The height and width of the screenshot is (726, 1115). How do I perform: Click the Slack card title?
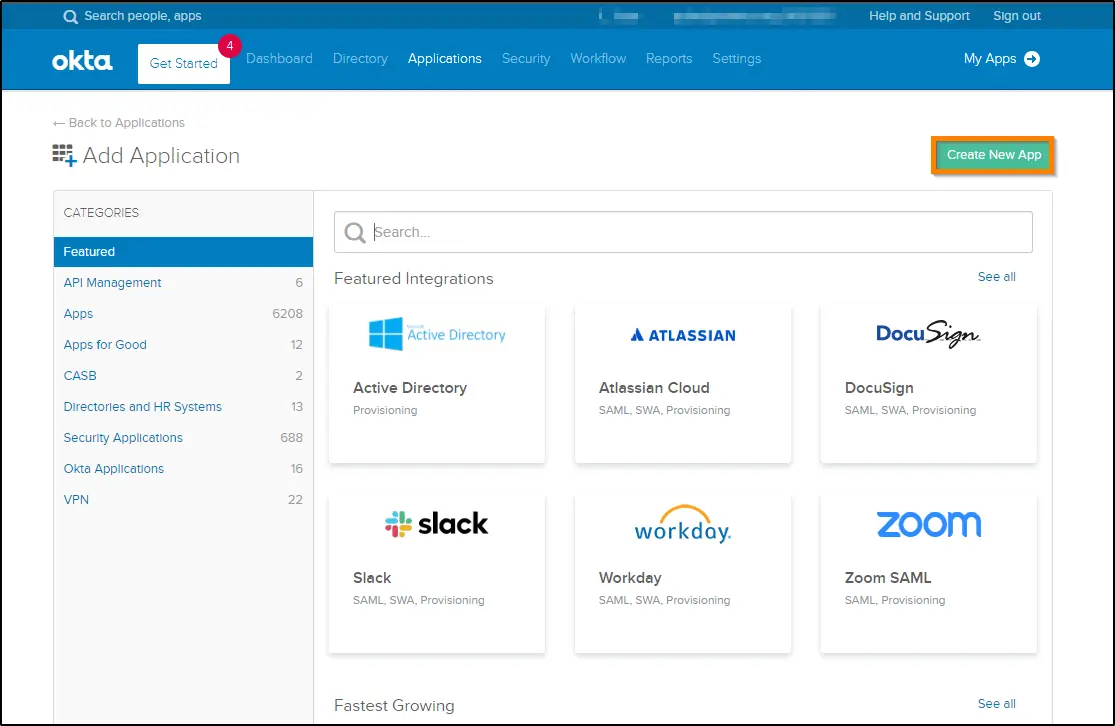[x=372, y=577]
